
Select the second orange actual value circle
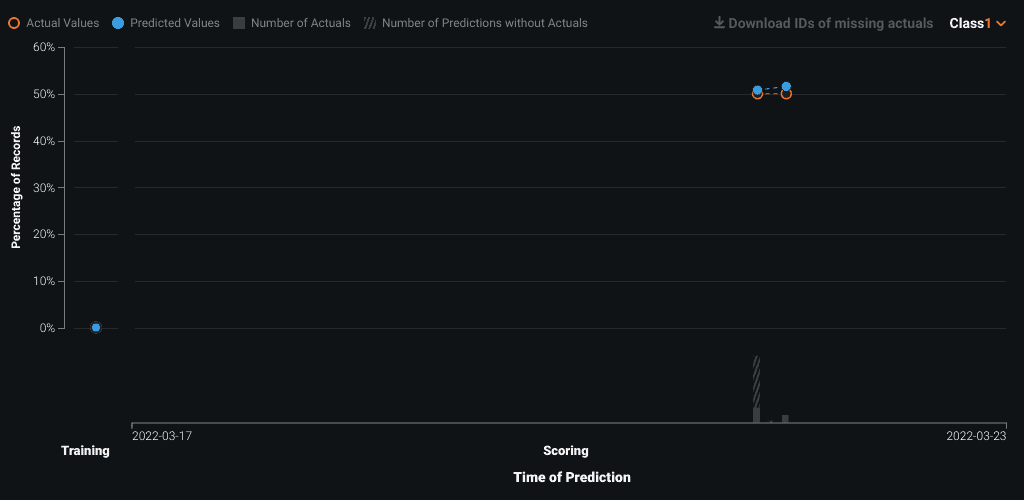786,94
